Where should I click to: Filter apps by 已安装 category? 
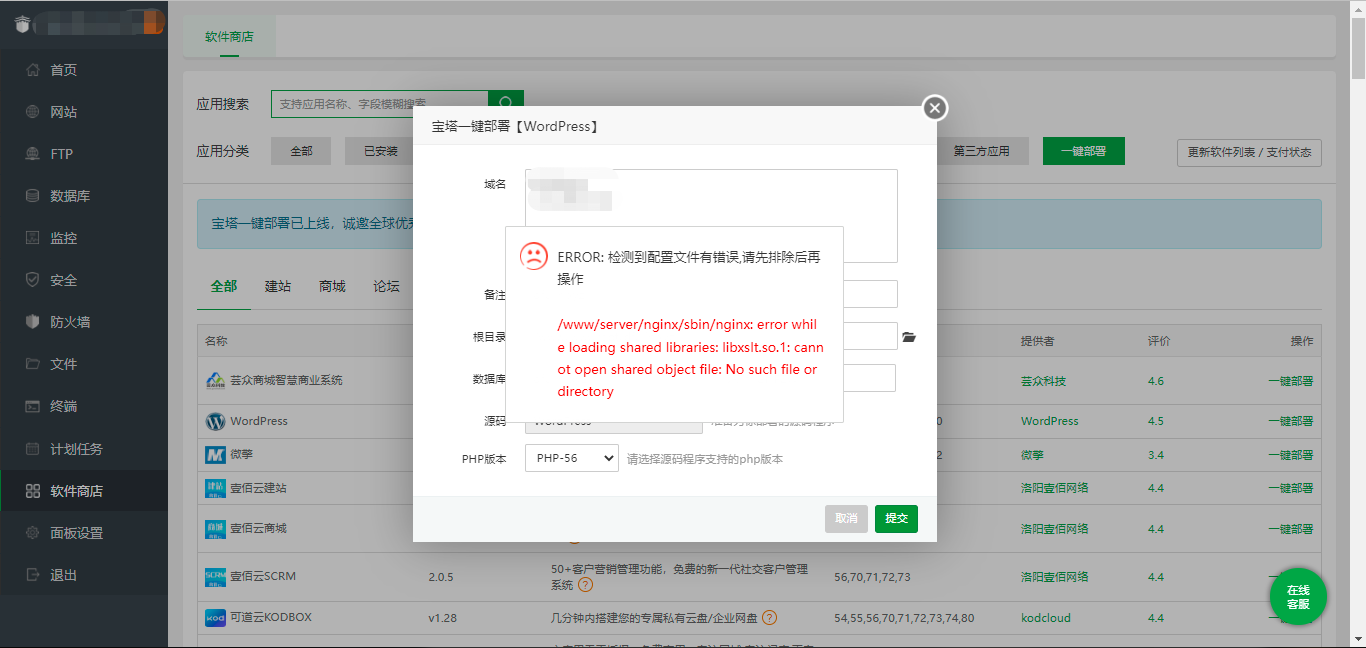point(380,151)
